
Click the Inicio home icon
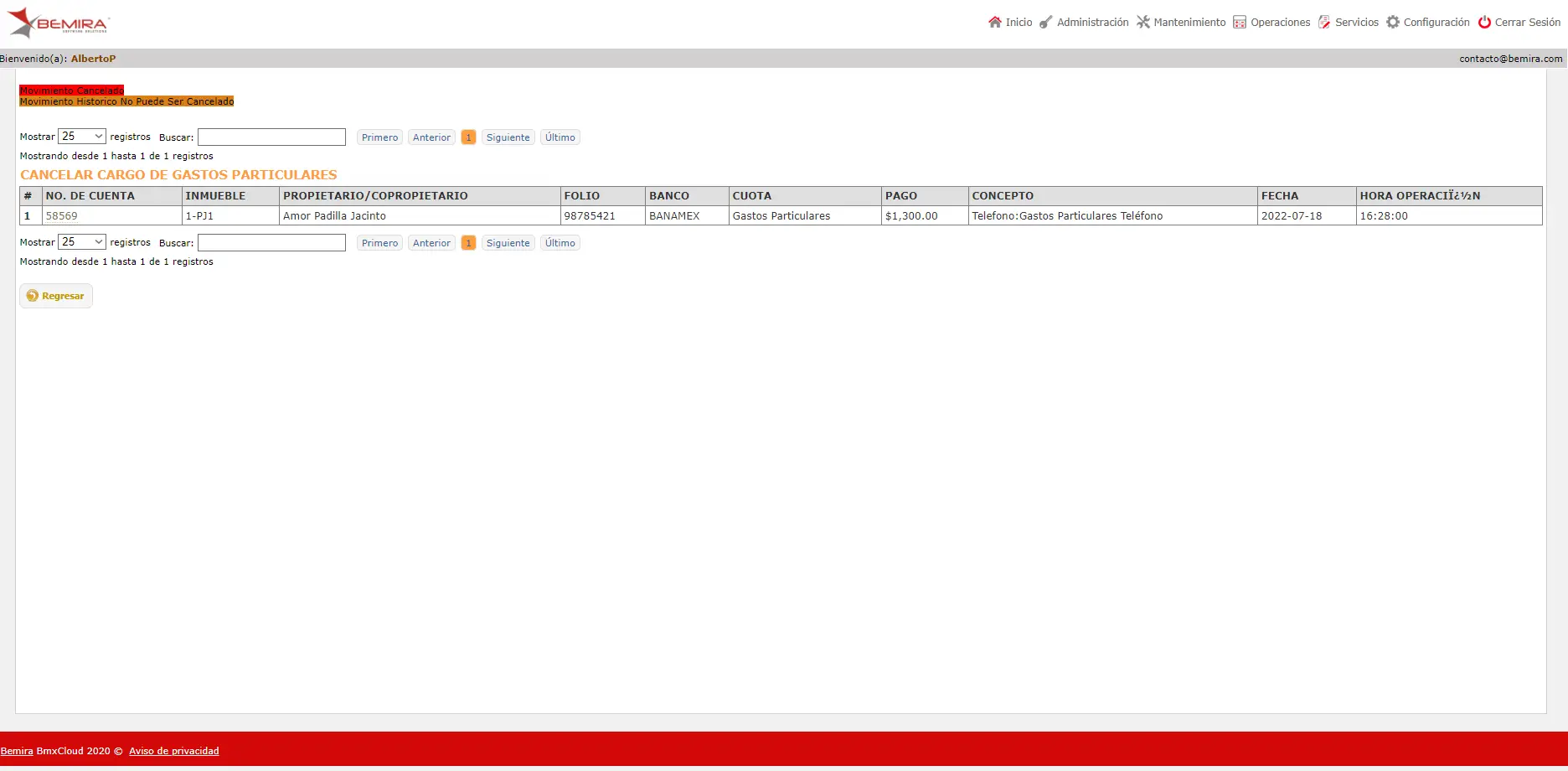[995, 22]
